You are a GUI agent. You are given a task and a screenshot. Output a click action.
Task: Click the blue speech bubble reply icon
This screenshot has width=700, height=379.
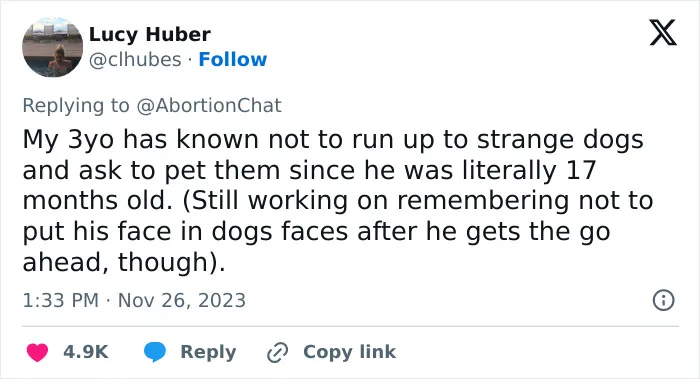(x=155, y=352)
